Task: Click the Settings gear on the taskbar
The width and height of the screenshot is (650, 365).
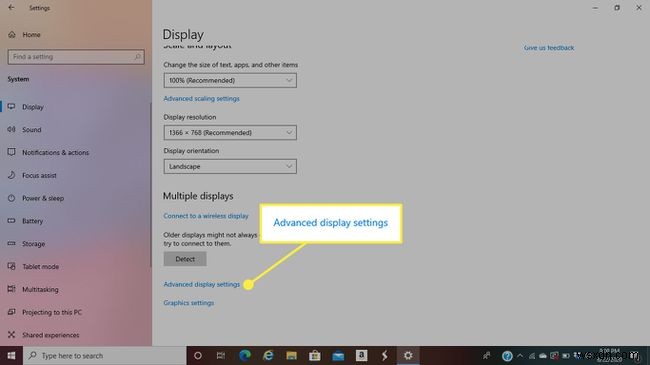Action: coord(408,355)
